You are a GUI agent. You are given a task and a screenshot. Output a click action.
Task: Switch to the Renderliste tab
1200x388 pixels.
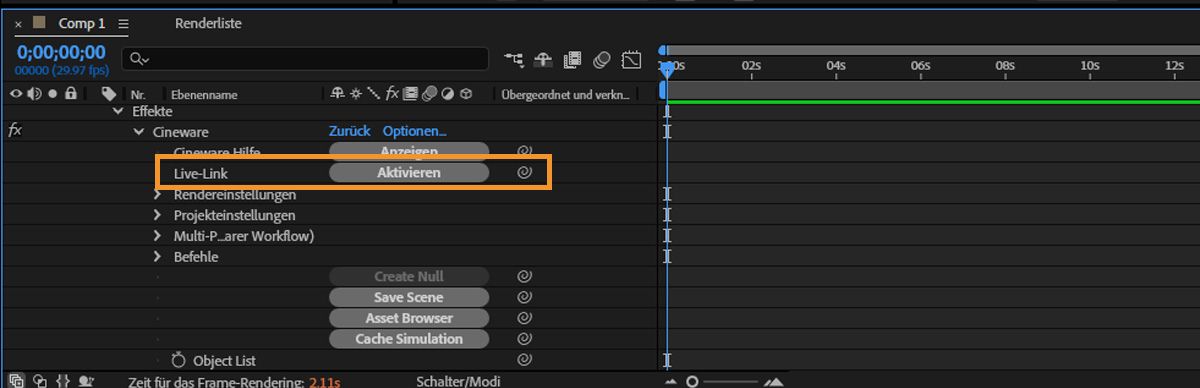pos(208,23)
